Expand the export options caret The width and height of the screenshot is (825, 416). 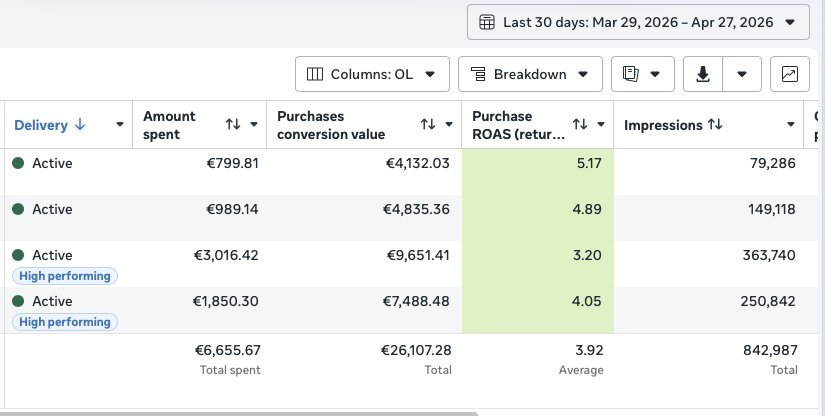(x=742, y=74)
